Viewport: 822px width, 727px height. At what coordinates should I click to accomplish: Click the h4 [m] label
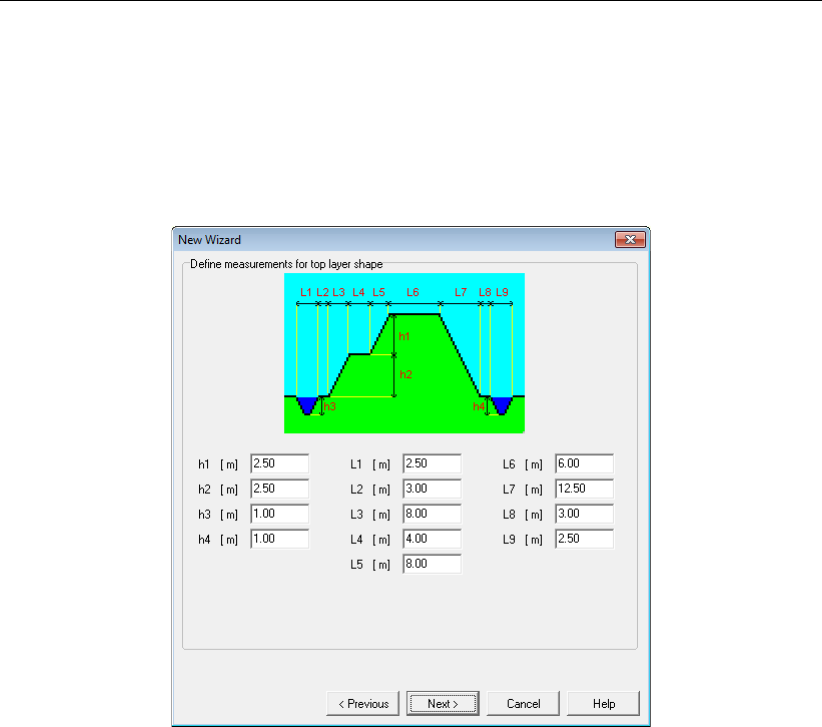[x=218, y=540]
